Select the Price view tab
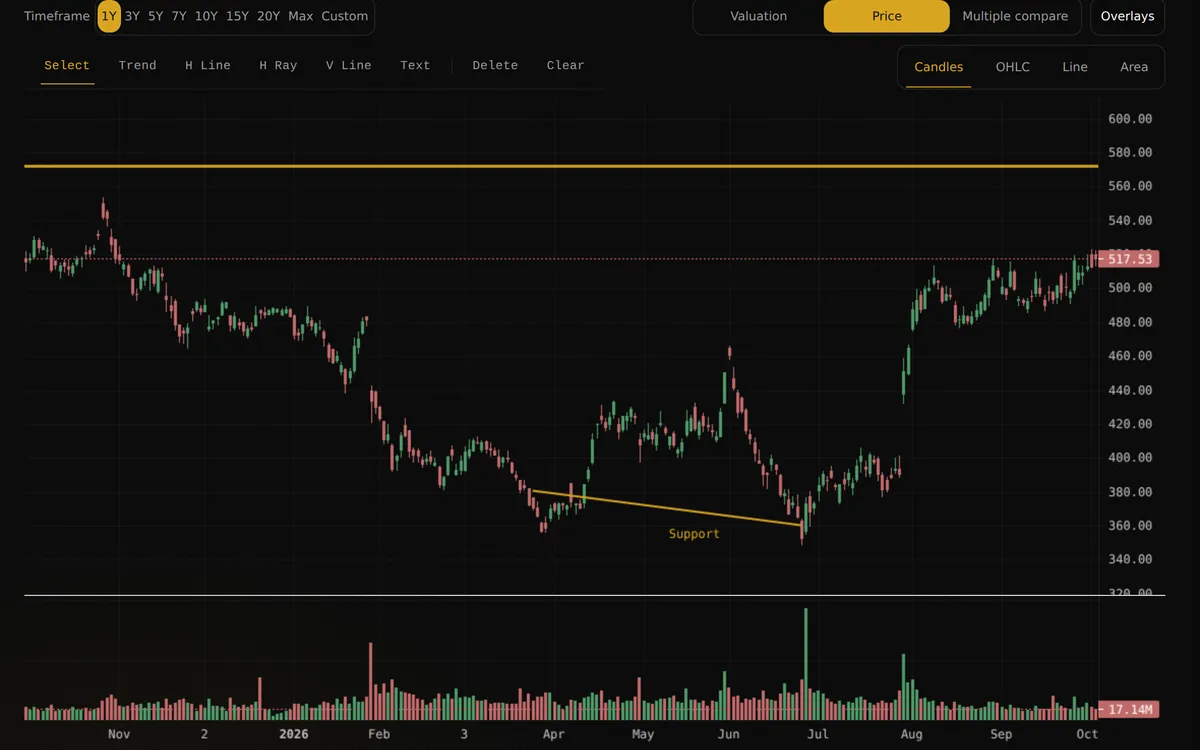 coord(886,16)
